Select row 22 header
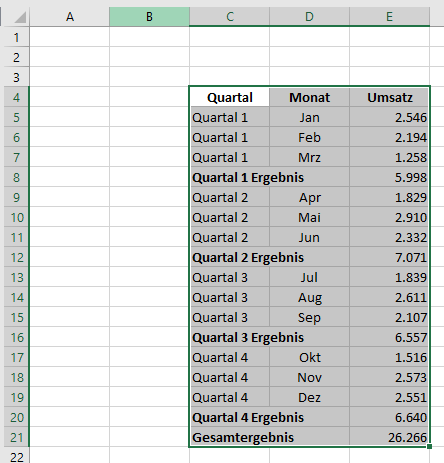444x463 pixels. 17,455
